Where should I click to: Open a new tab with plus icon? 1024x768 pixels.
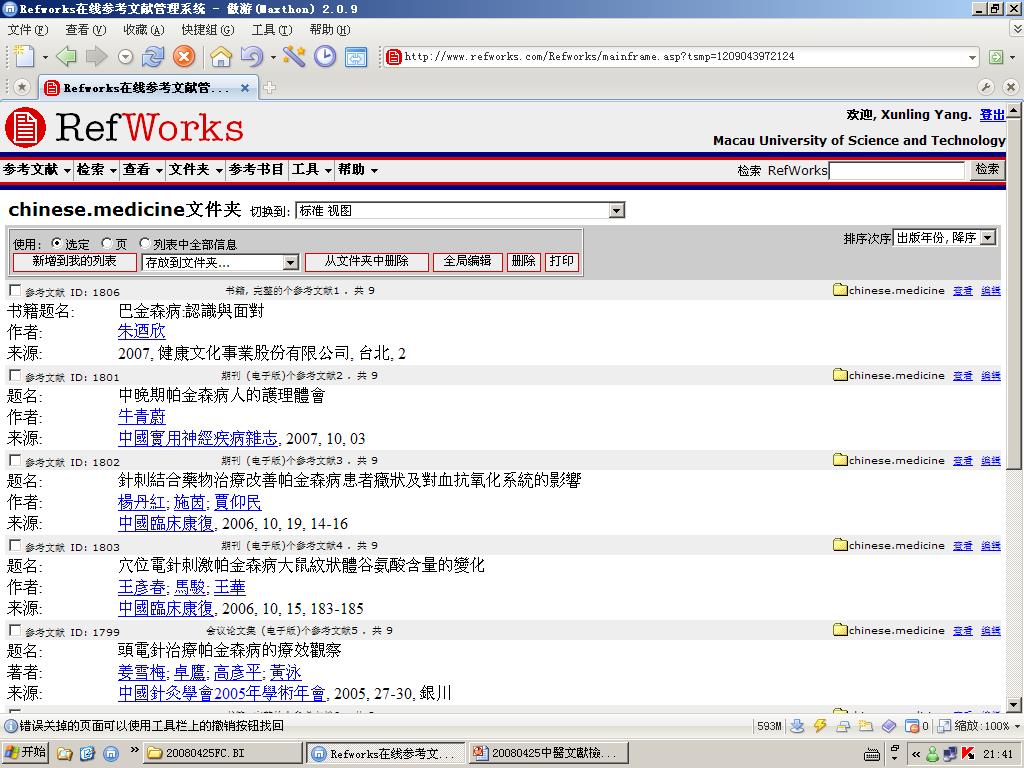[x=269, y=87]
